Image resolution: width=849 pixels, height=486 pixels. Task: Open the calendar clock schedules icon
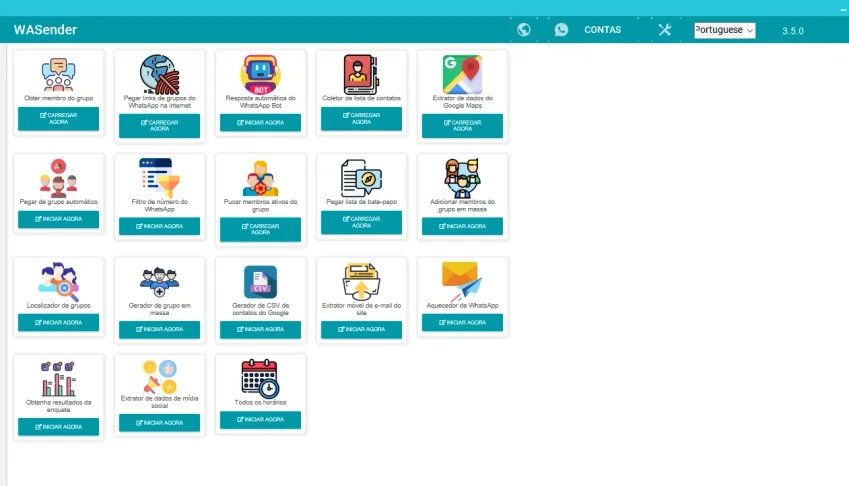[x=260, y=379]
